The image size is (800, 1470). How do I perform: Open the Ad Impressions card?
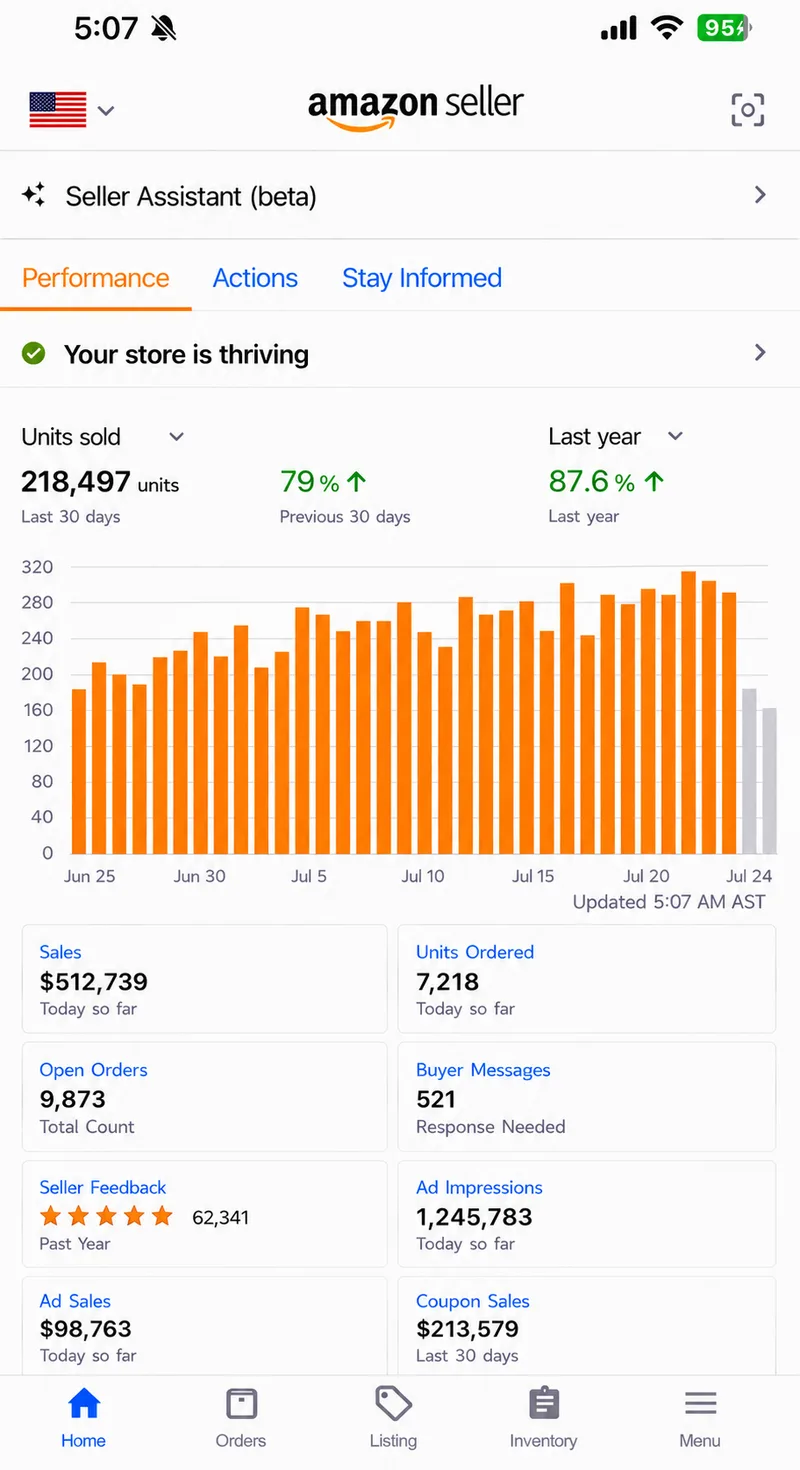(x=586, y=1214)
